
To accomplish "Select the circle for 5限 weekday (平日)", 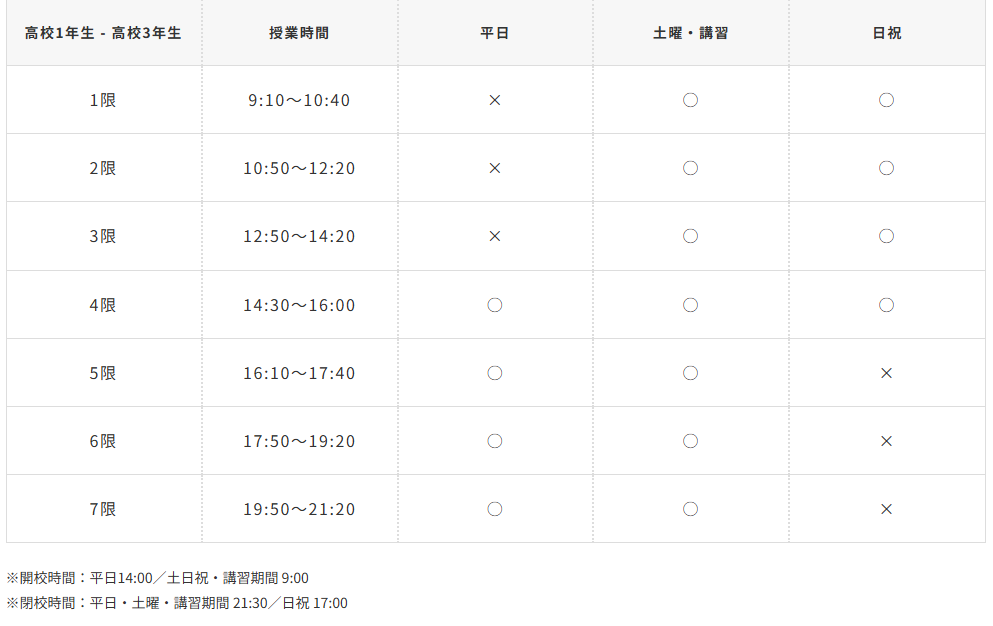I will pos(494,373).
